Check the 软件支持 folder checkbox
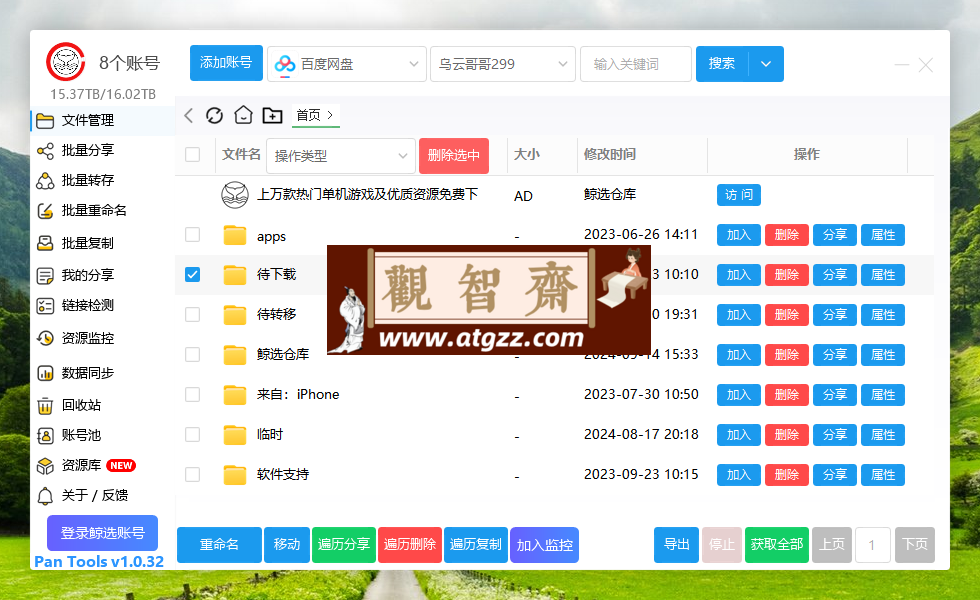This screenshot has width=980, height=600. pos(192,474)
